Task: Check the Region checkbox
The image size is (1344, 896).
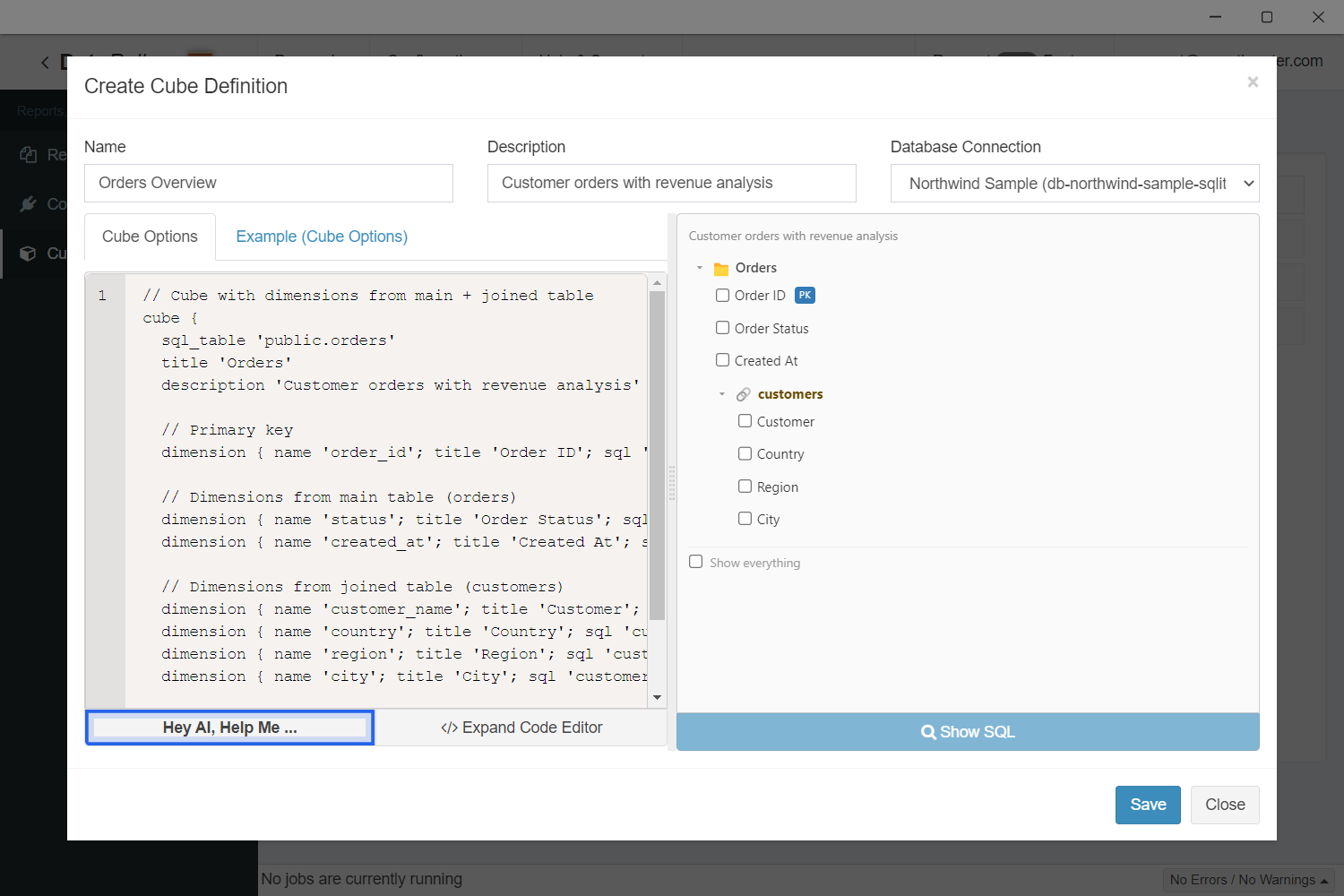Action: 745,487
